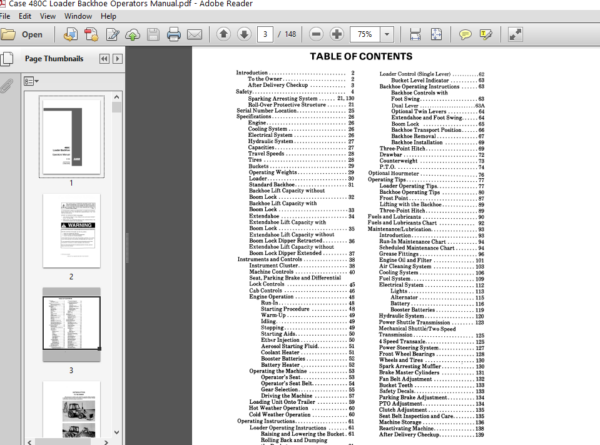Screen dimensions: 600x445
Task: Select the highlight text tool
Action: click(x=486, y=34)
